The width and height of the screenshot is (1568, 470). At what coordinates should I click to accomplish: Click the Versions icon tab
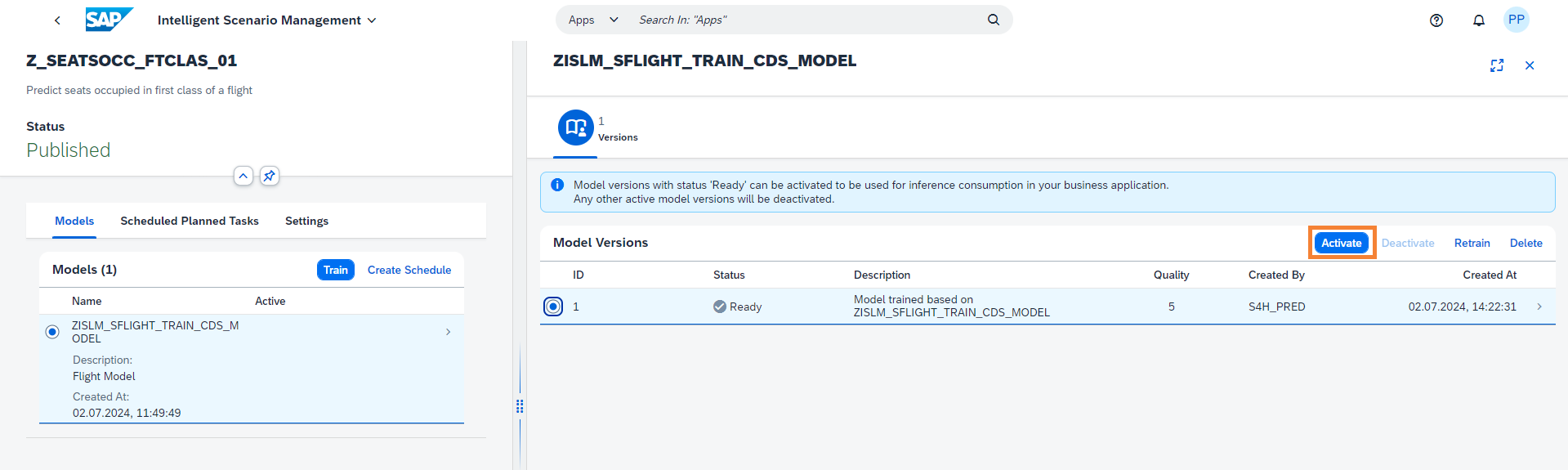point(576,128)
